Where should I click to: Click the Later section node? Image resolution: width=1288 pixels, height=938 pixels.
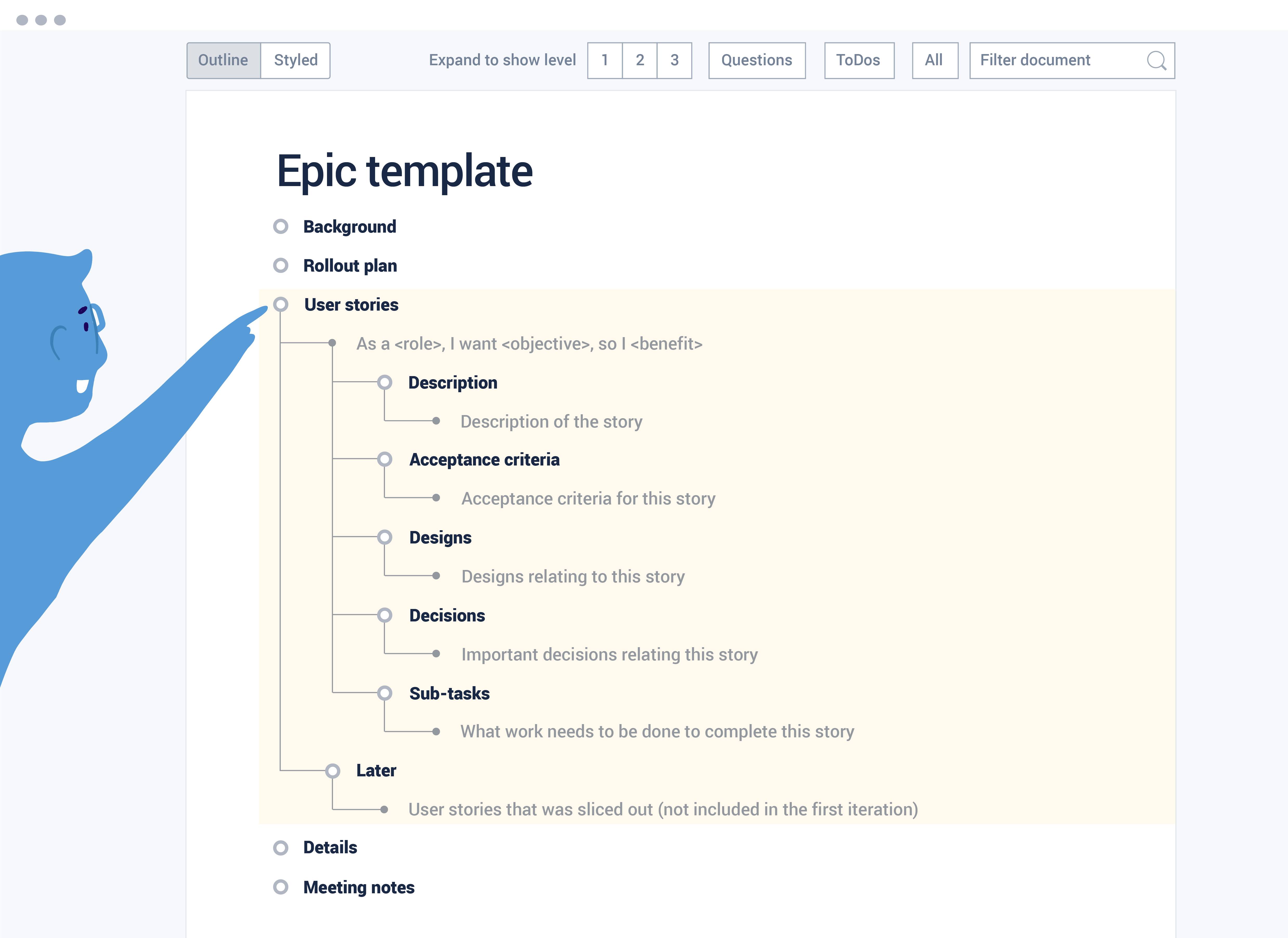[x=335, y=770]
